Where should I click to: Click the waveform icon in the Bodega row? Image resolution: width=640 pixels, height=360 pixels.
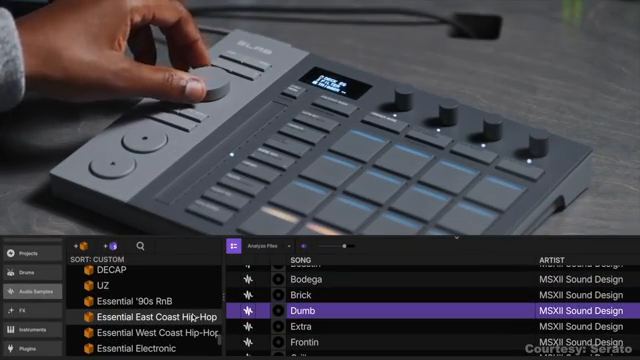click(x=248, y=280)
